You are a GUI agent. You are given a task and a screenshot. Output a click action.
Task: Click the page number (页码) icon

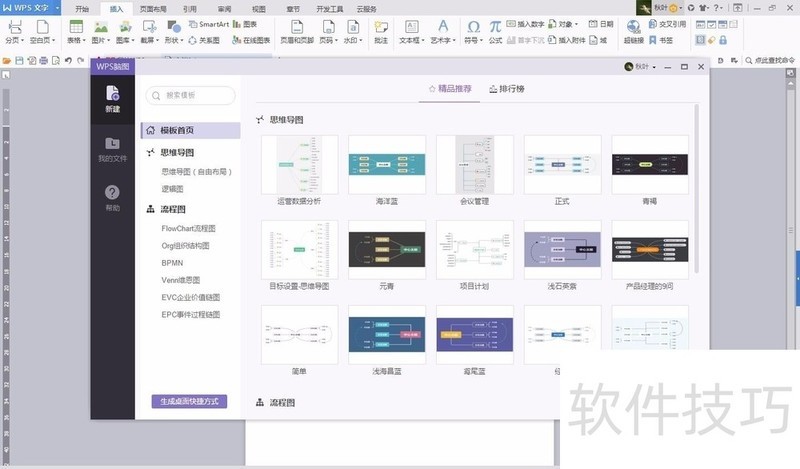pos(328,27)
